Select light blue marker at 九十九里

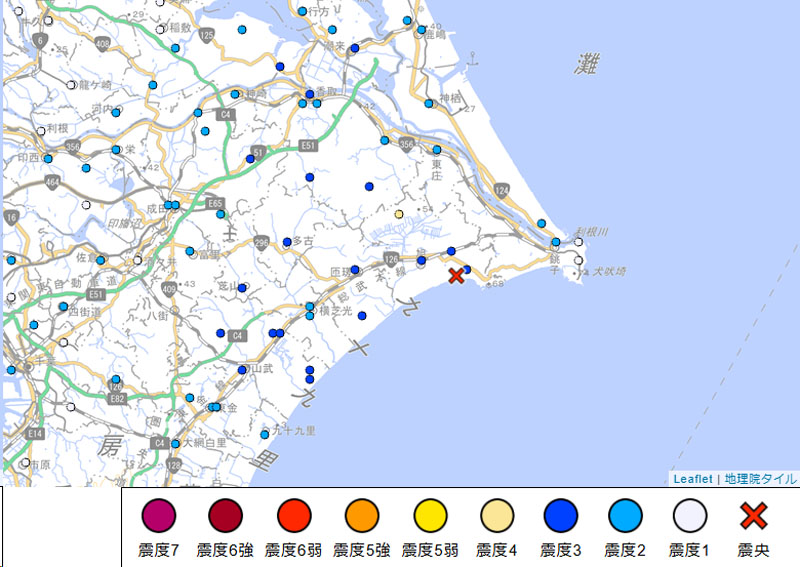pos(264,435)
